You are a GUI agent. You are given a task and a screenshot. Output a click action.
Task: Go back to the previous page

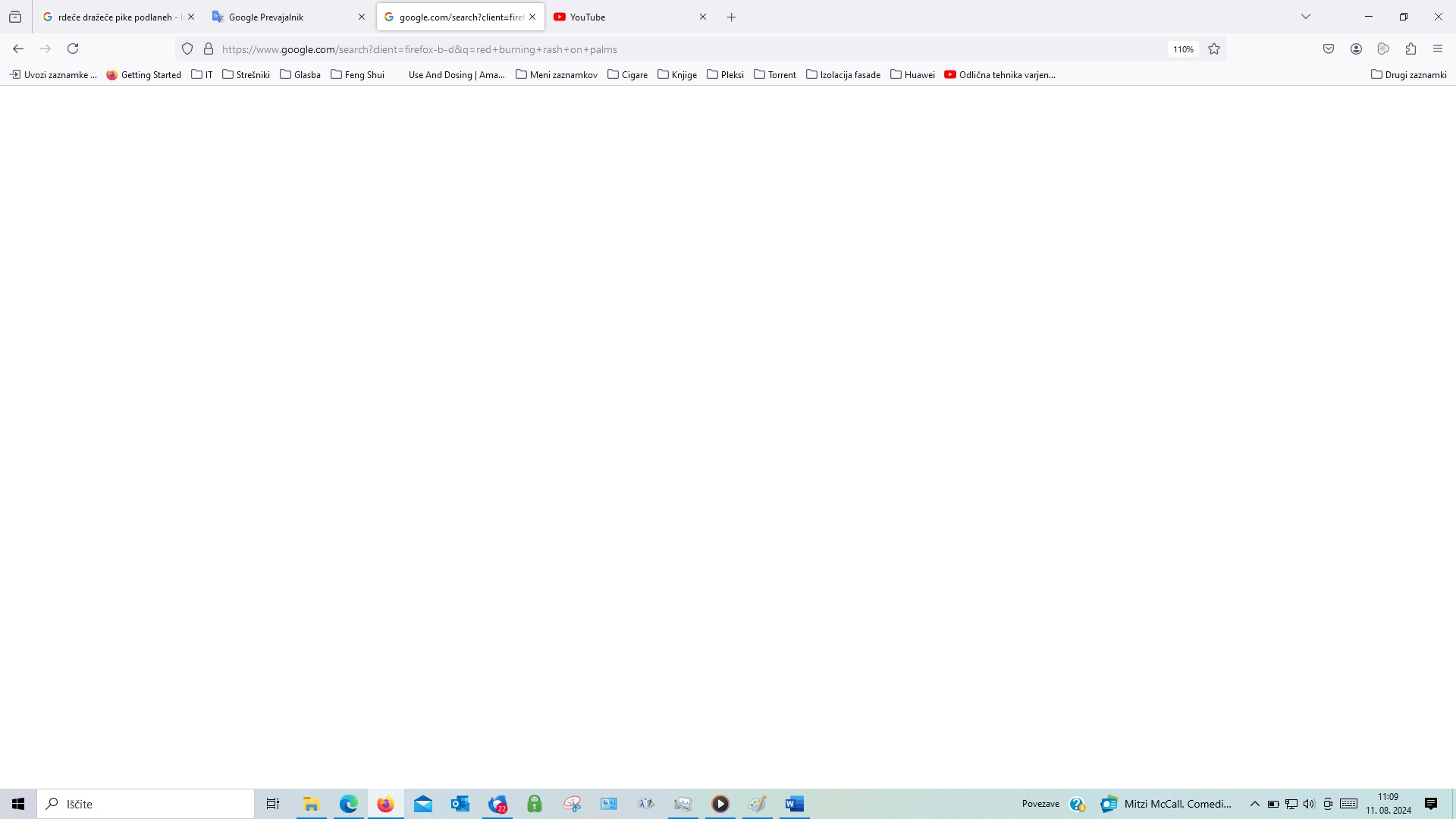pos(18,49)
